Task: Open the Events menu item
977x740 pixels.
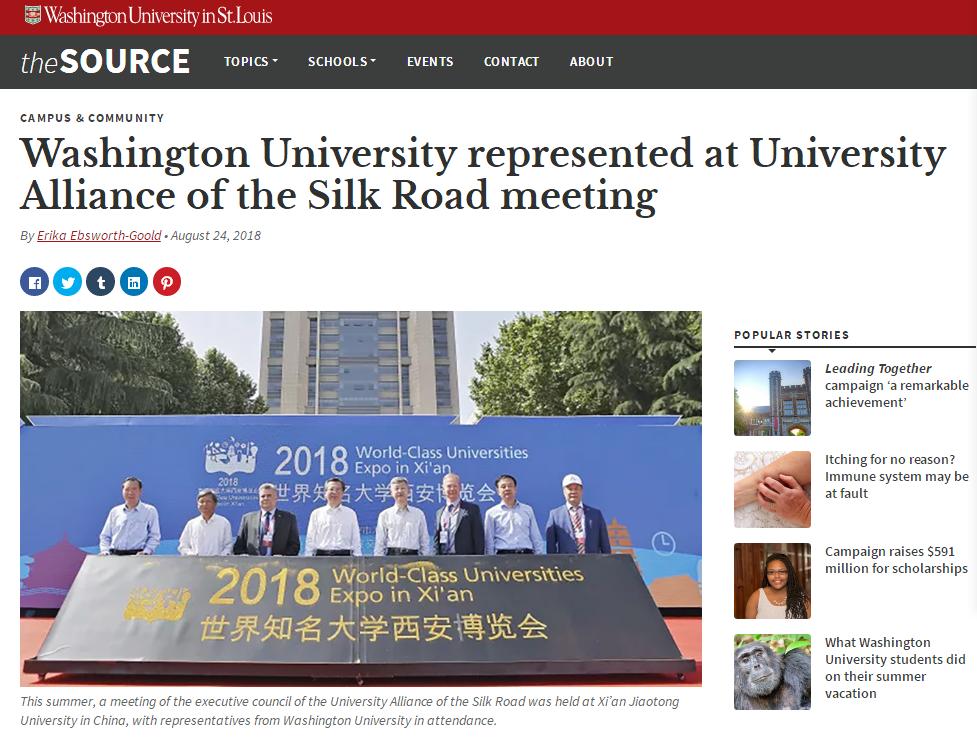Action: (430, 62)
